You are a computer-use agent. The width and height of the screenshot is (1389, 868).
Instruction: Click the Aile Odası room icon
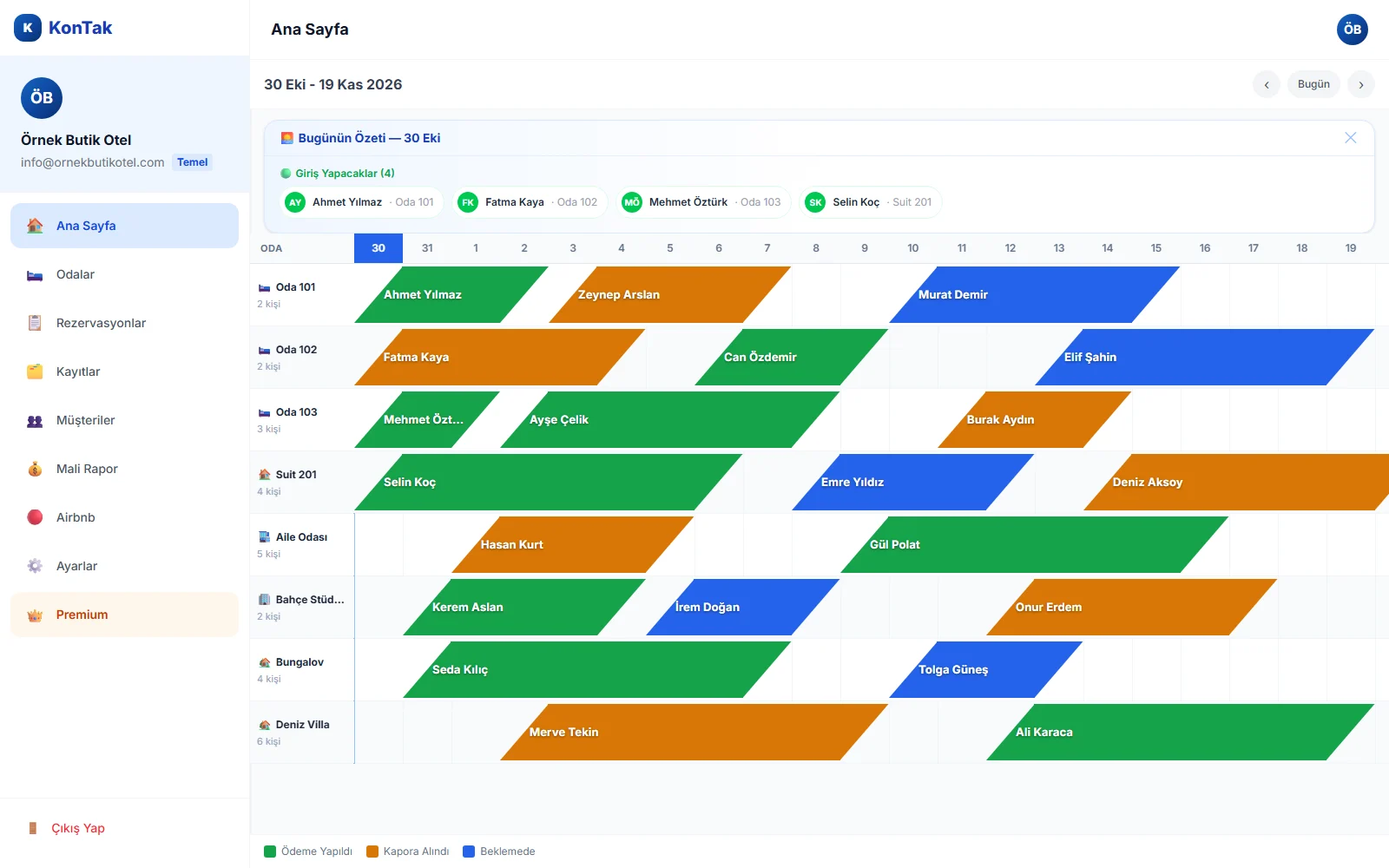265,537
